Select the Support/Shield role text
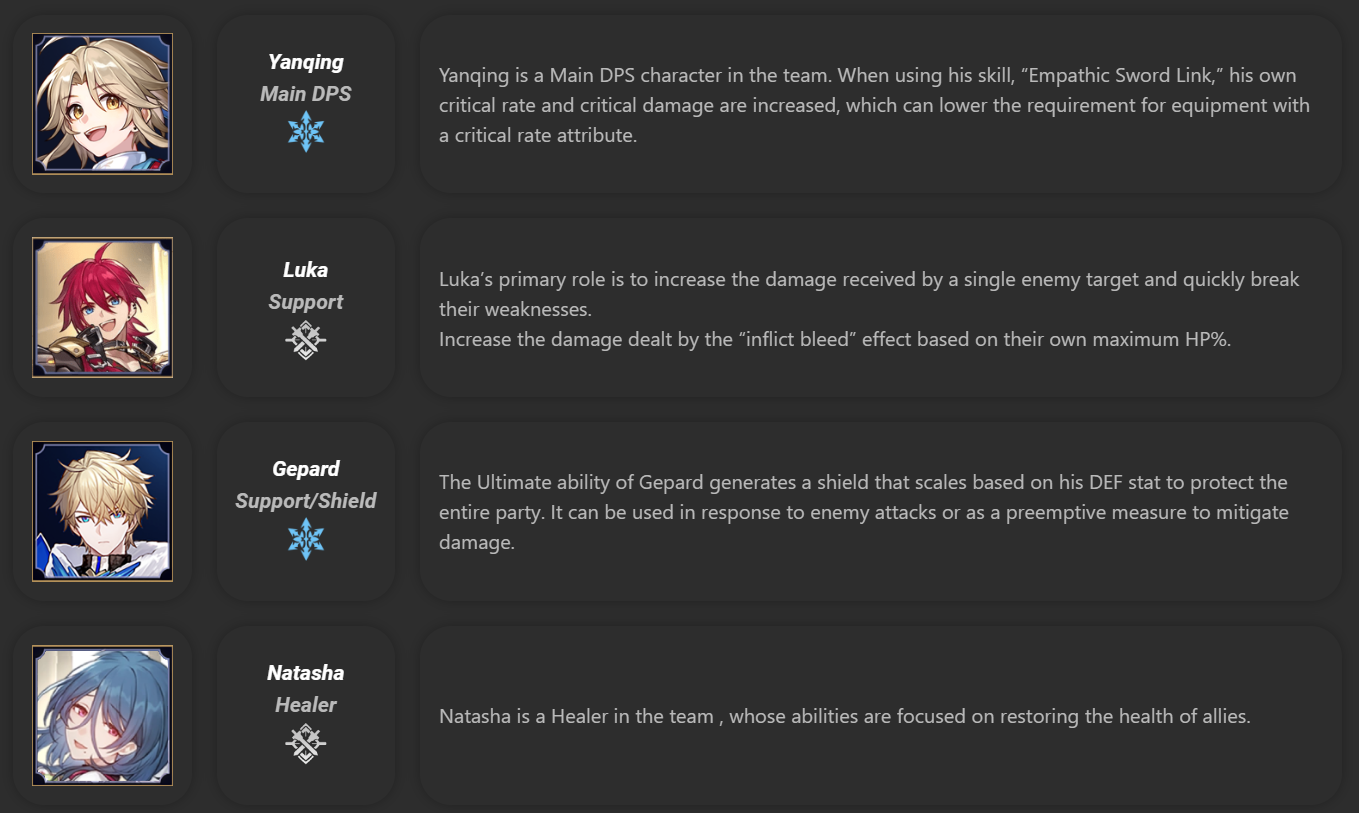 click(x=306, y=501)
